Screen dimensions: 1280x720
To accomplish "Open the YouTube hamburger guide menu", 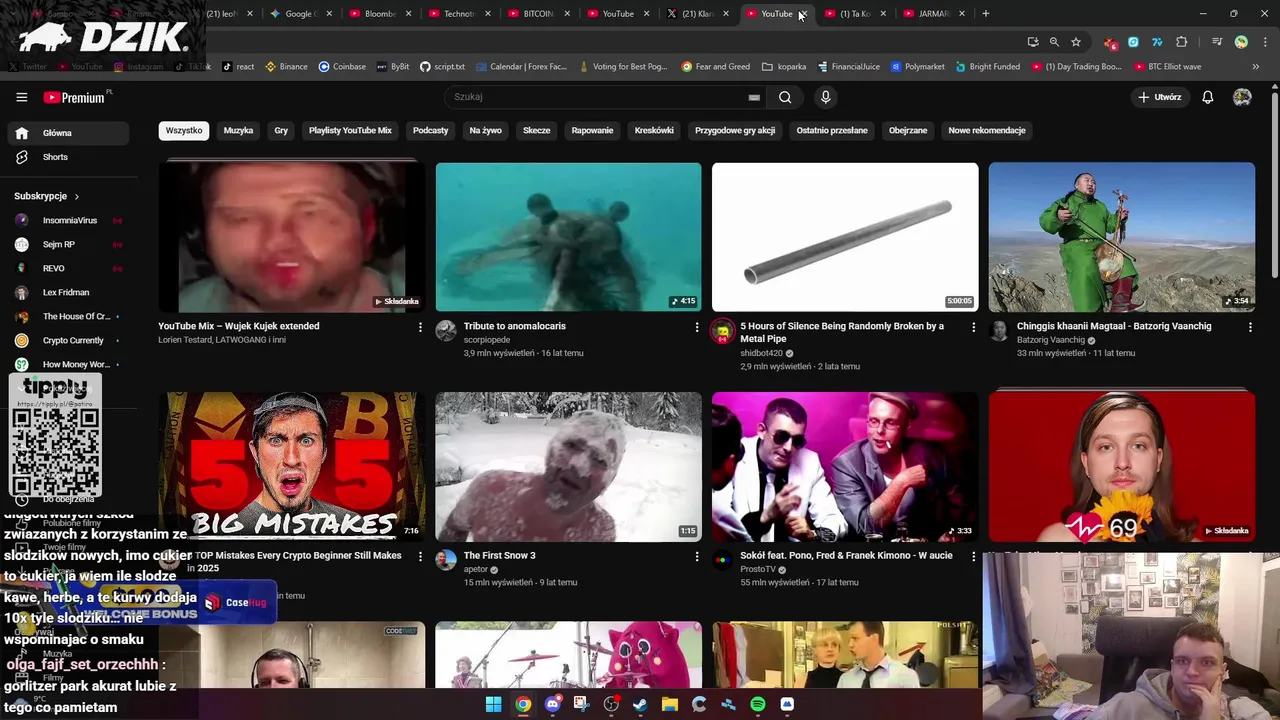I will [21, 97].
